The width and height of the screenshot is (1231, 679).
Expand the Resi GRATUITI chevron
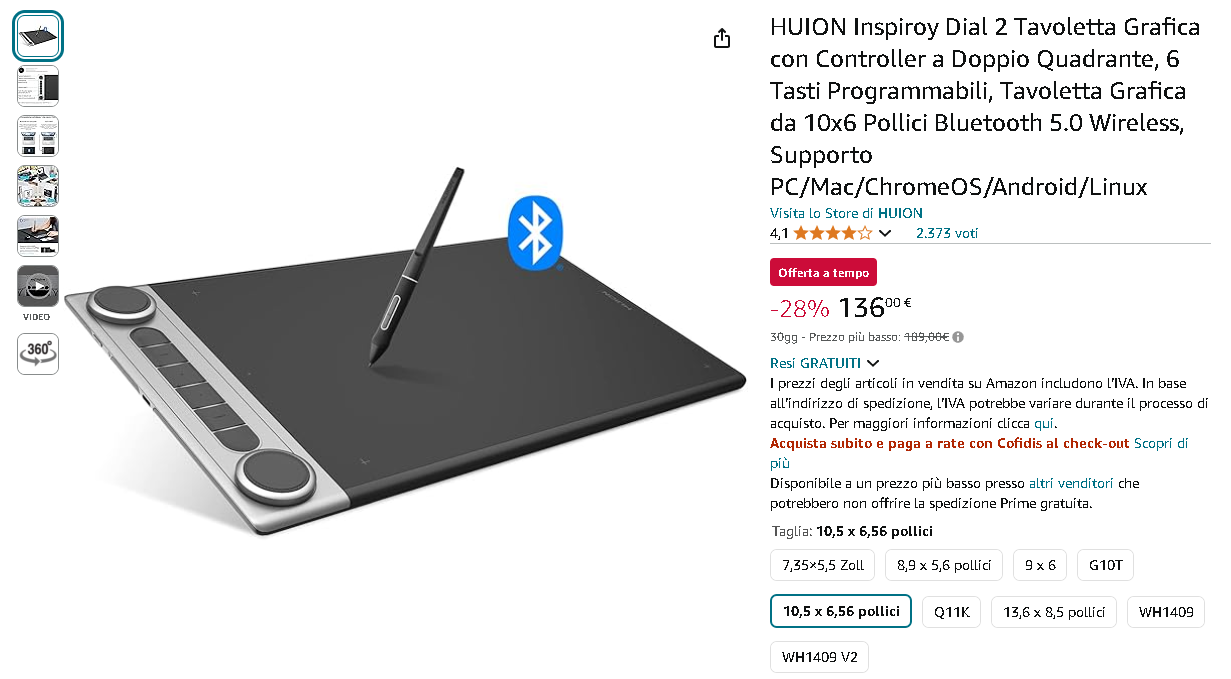873,363
